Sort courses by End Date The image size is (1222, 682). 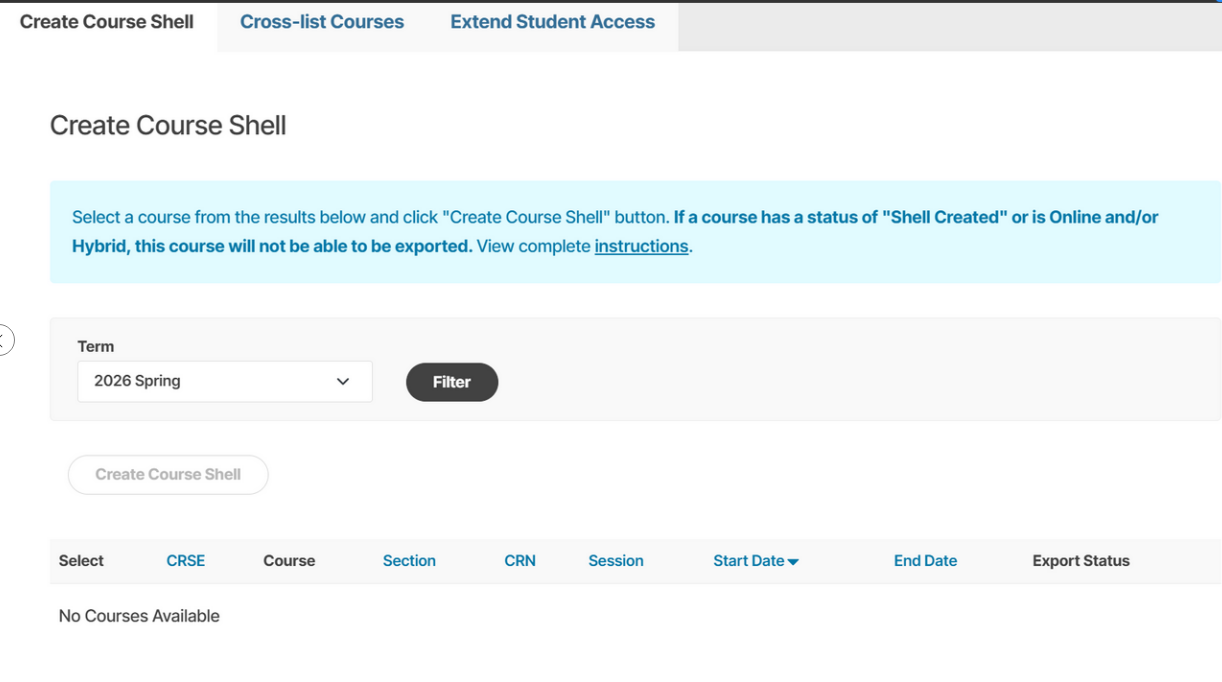coord(925,561)
